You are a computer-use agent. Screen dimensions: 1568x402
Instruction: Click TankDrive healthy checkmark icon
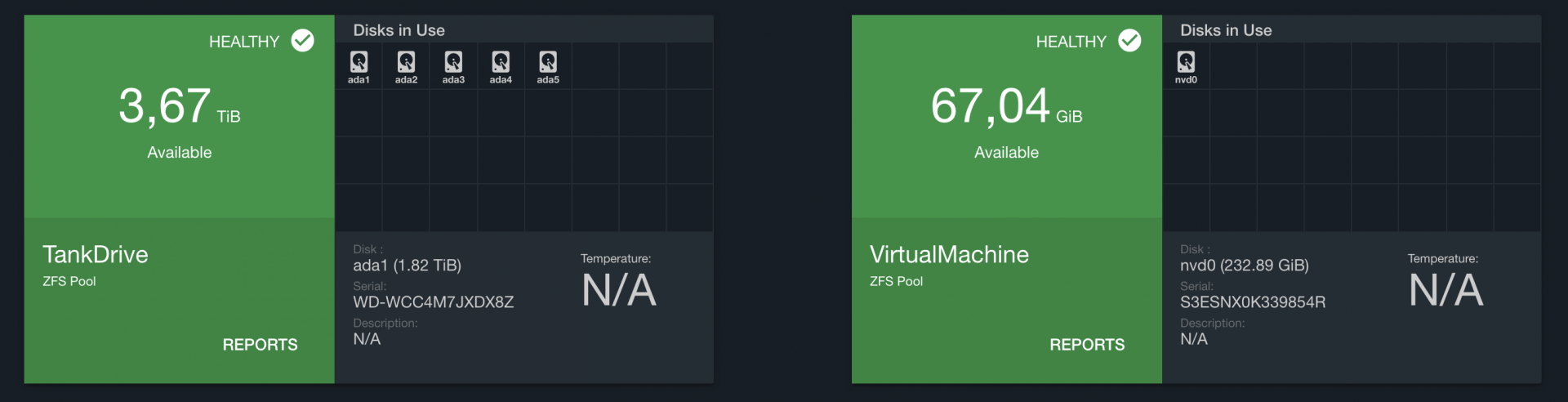point(302,41)
